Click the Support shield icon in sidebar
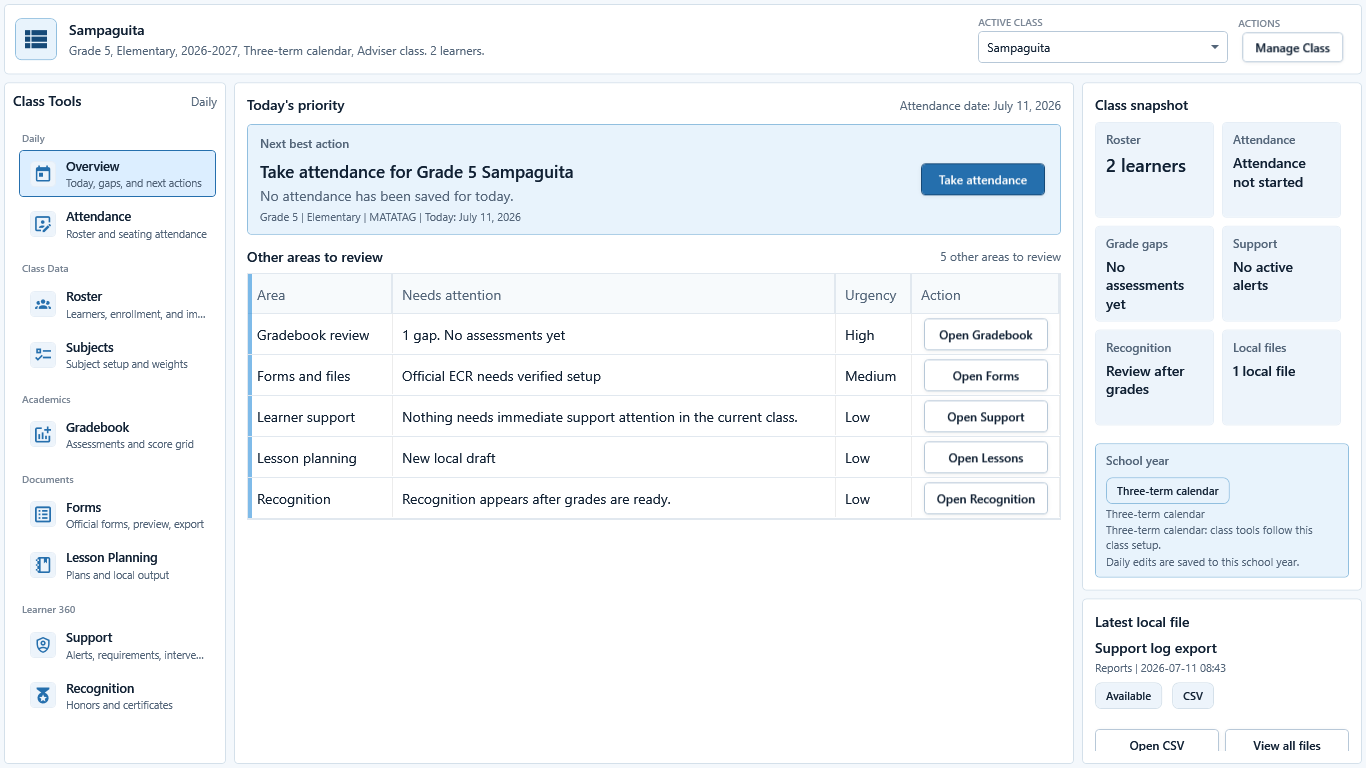Viewport: 1366px width, 768px height. coord(43,645)
